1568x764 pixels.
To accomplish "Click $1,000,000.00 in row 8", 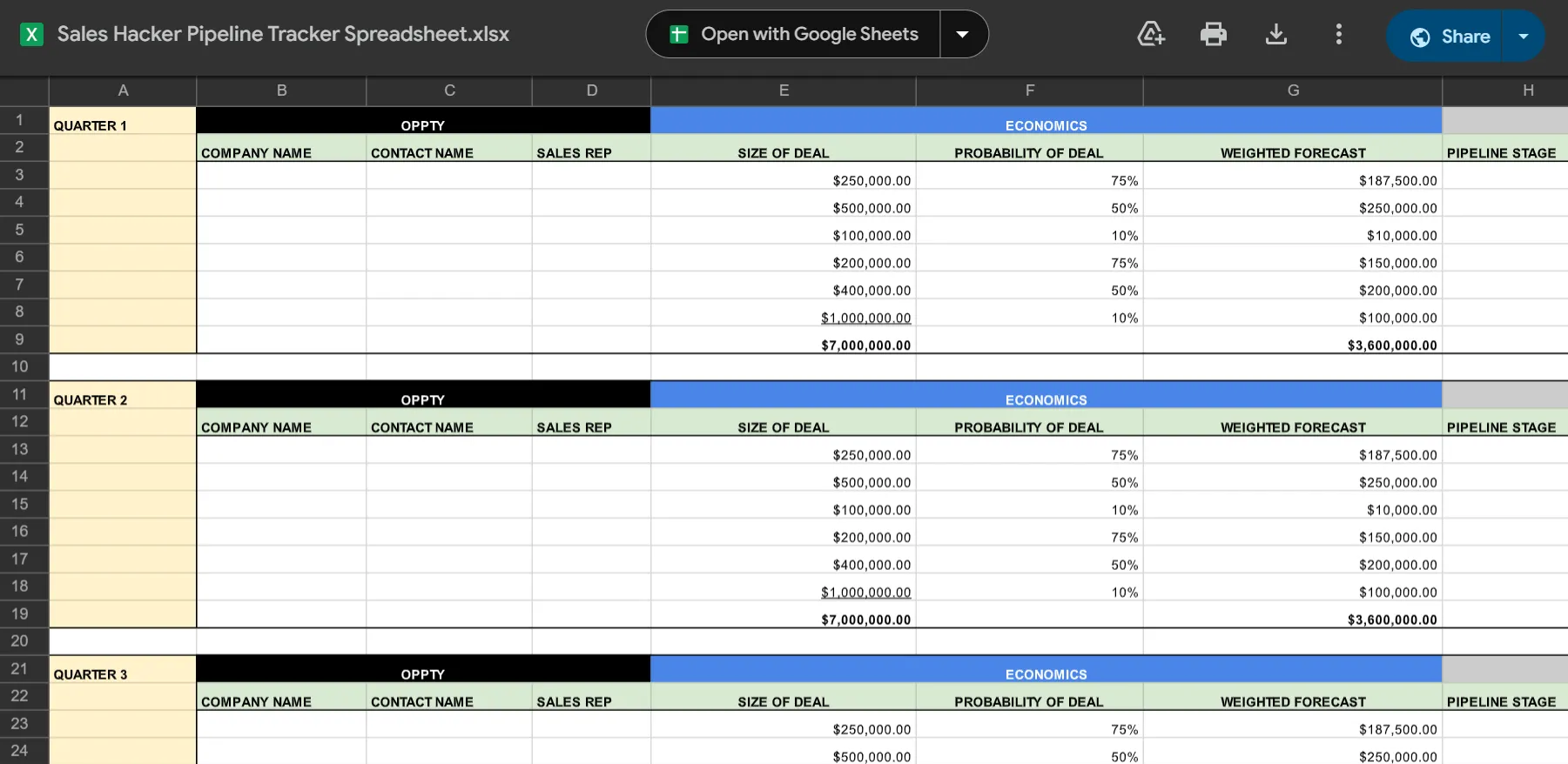I will tap(784, 312).
